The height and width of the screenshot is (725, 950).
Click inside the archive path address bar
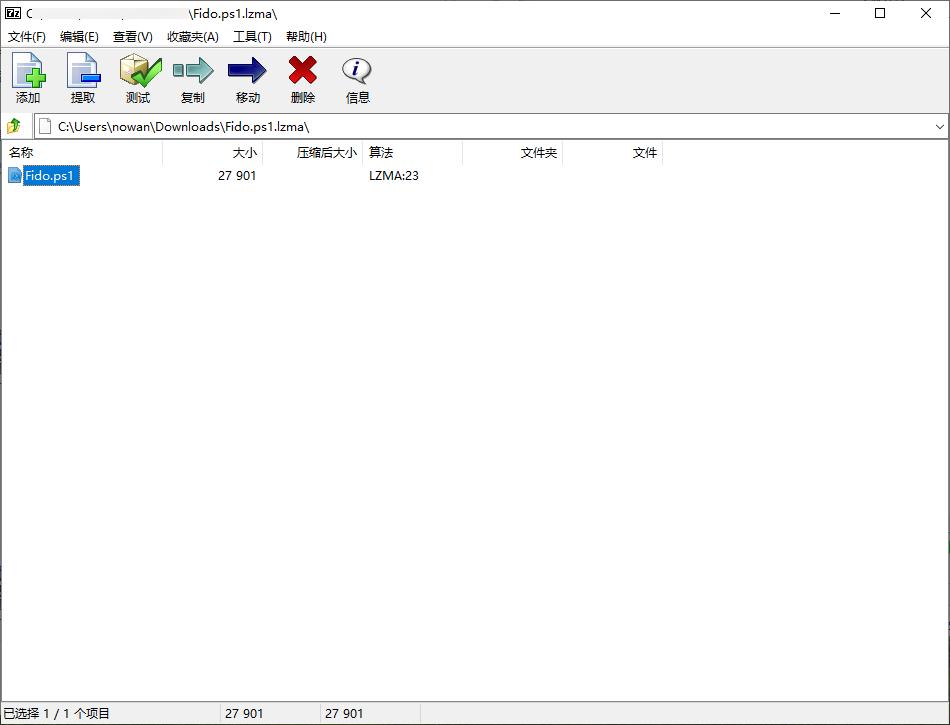coord(300,125)
